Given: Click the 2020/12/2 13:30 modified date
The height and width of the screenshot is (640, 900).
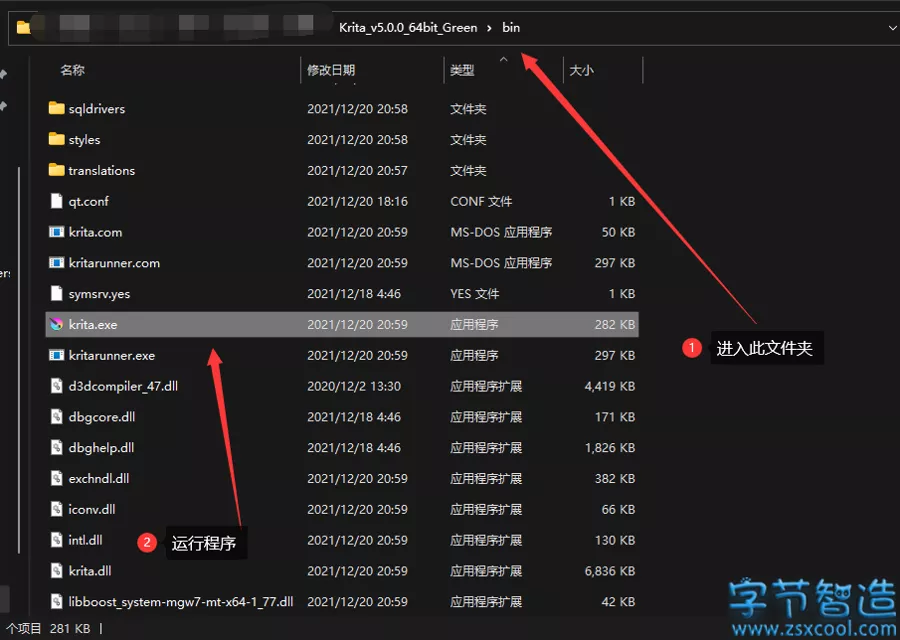Looking at the screenshot, I should (x=354, y=386).
